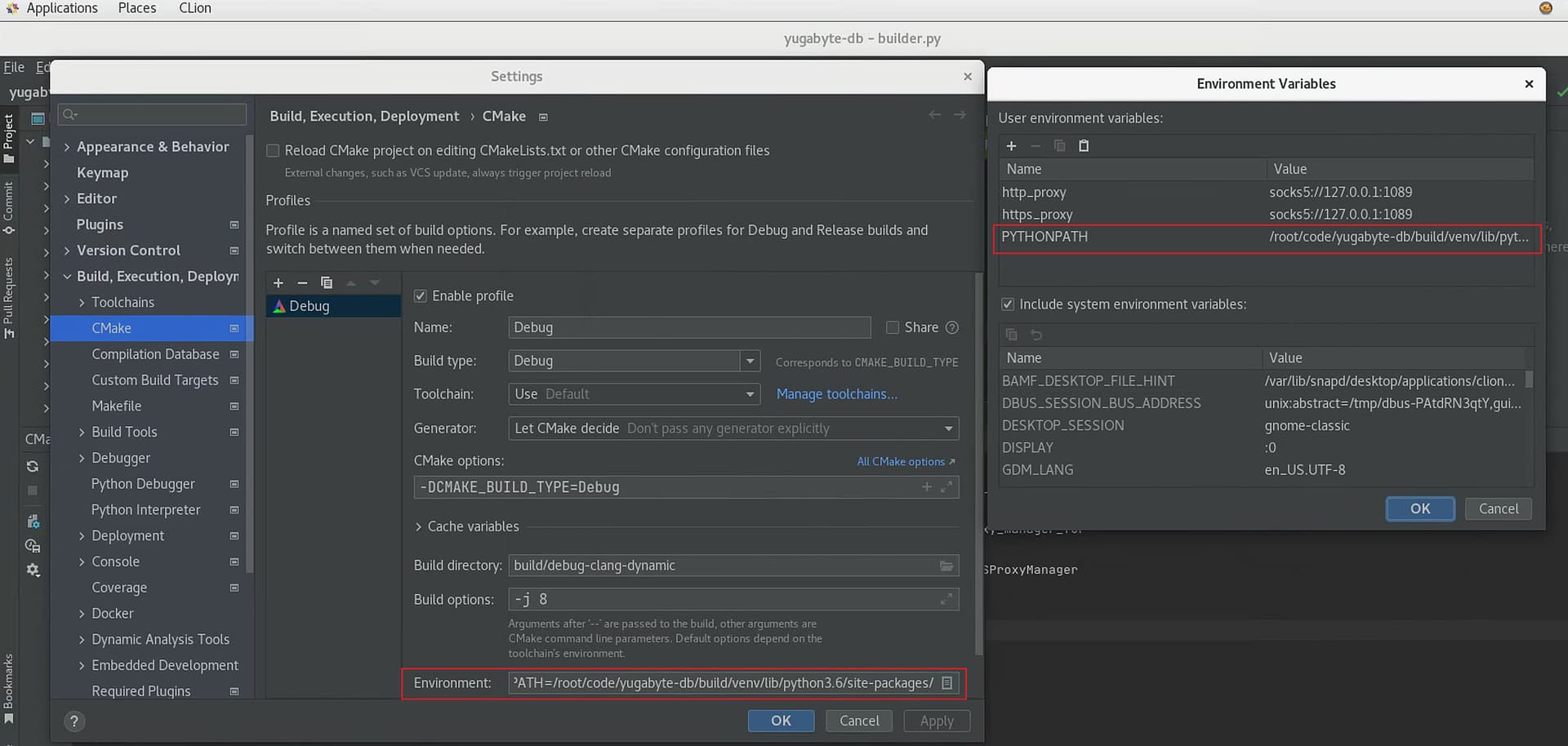Uncheck Enable profile

coord(421,296)
